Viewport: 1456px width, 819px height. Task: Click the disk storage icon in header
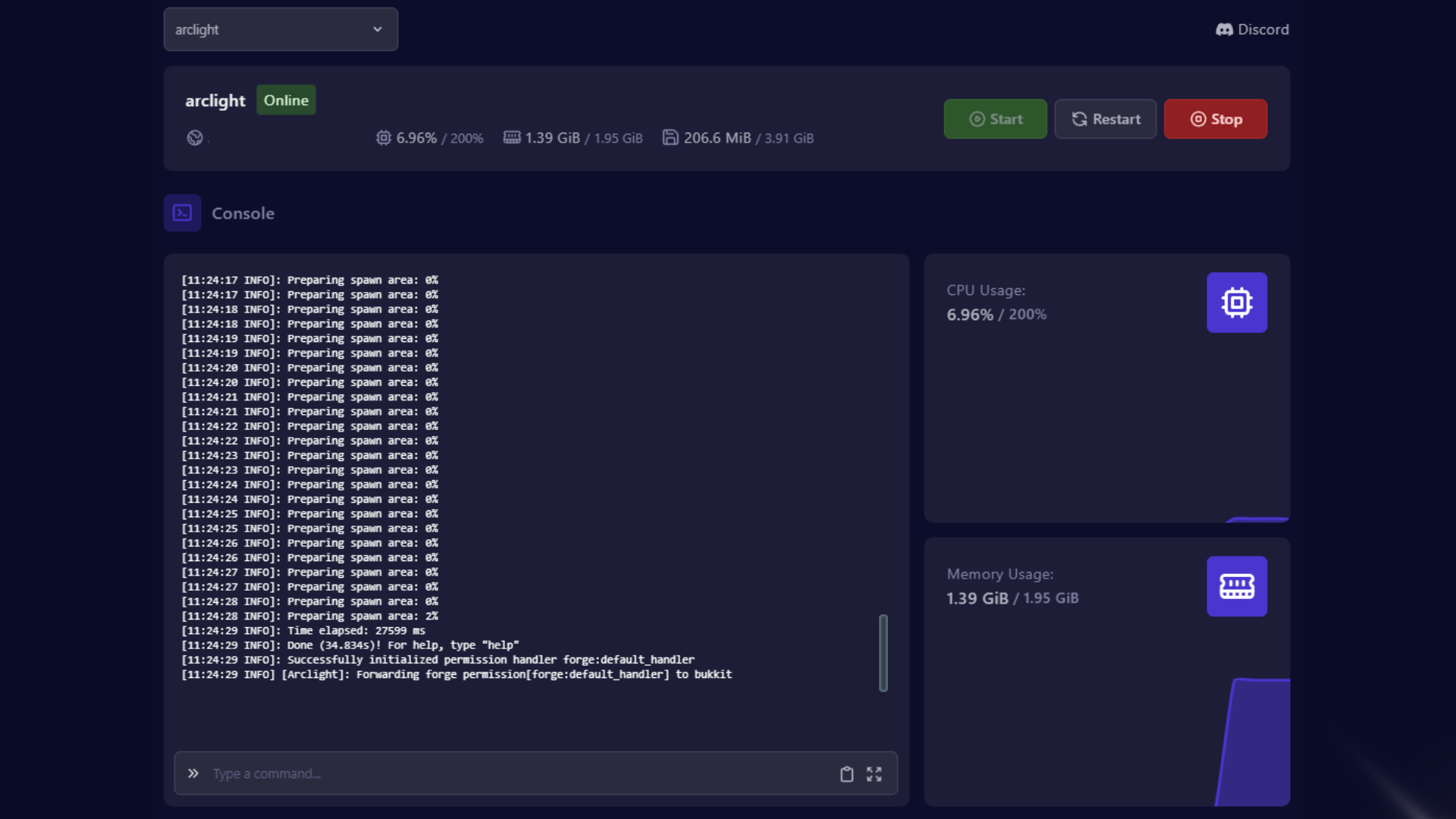(x=670, y=137)
